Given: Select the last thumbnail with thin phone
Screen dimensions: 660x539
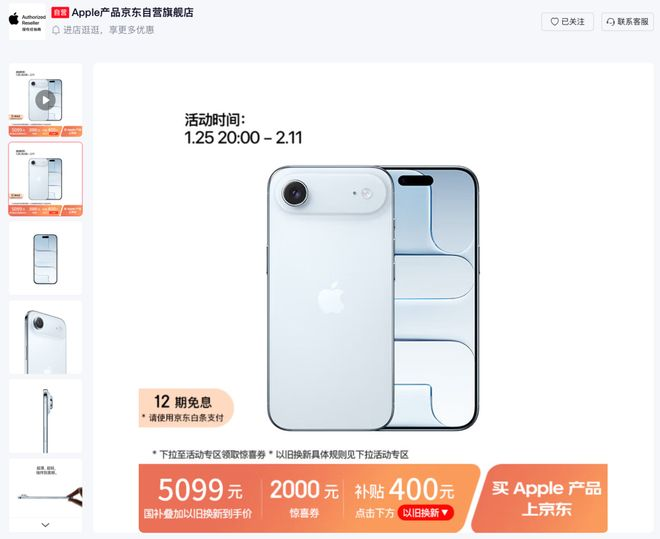Looking at the screenshot, I should [45, 488].
